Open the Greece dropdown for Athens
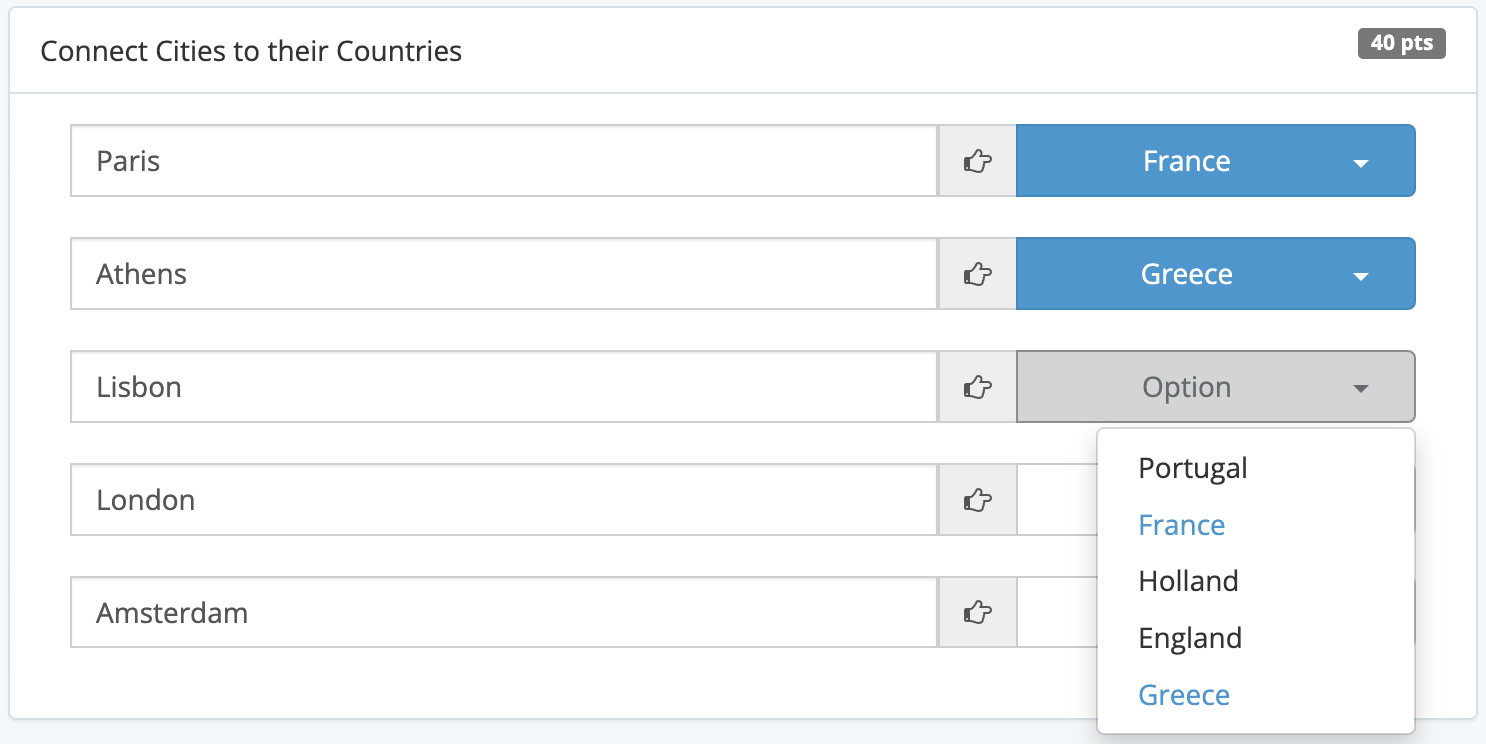This screenshot has width=1486, height=744. pos(1215,274)
